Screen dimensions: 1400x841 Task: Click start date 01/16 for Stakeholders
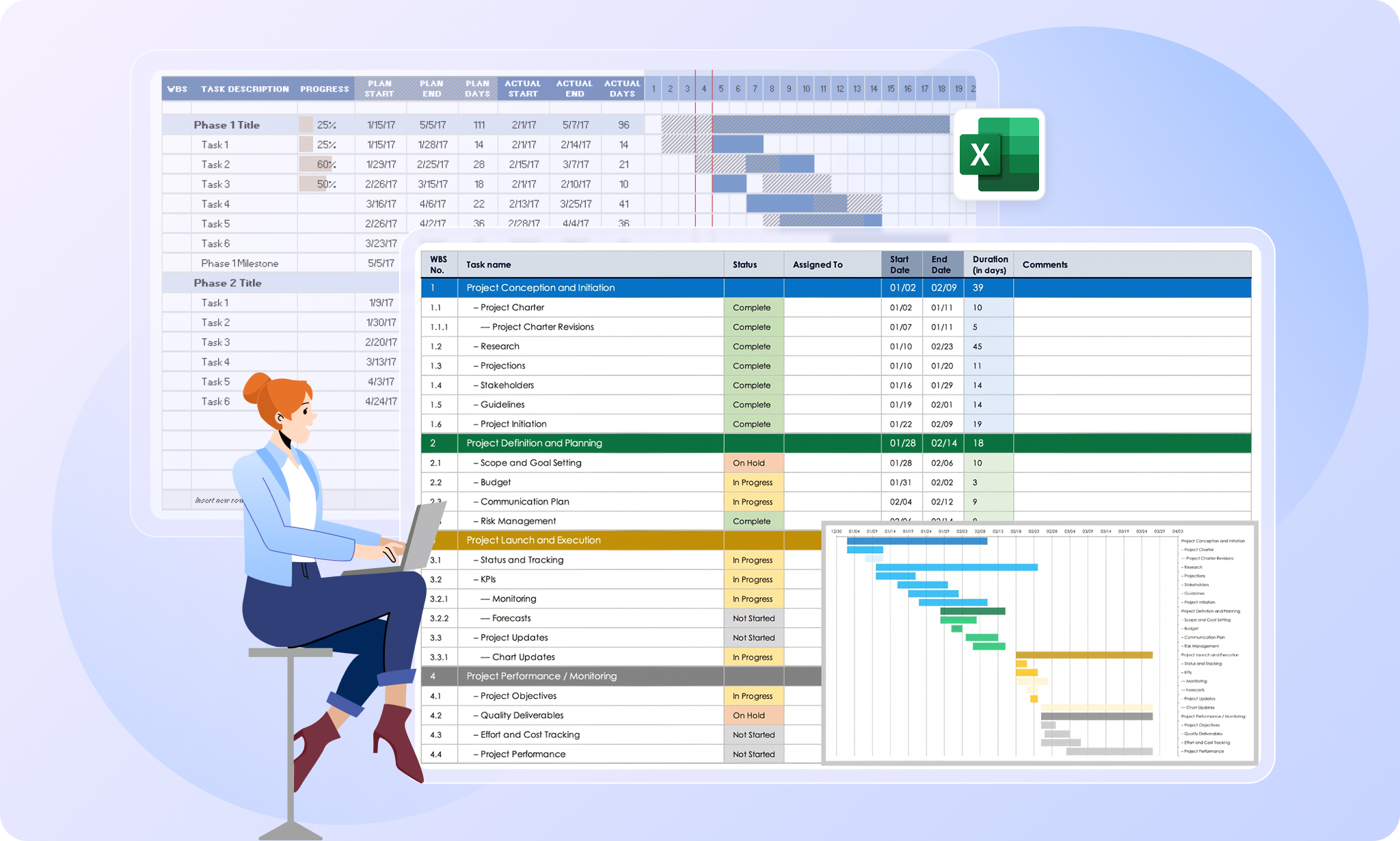point(901,386)
